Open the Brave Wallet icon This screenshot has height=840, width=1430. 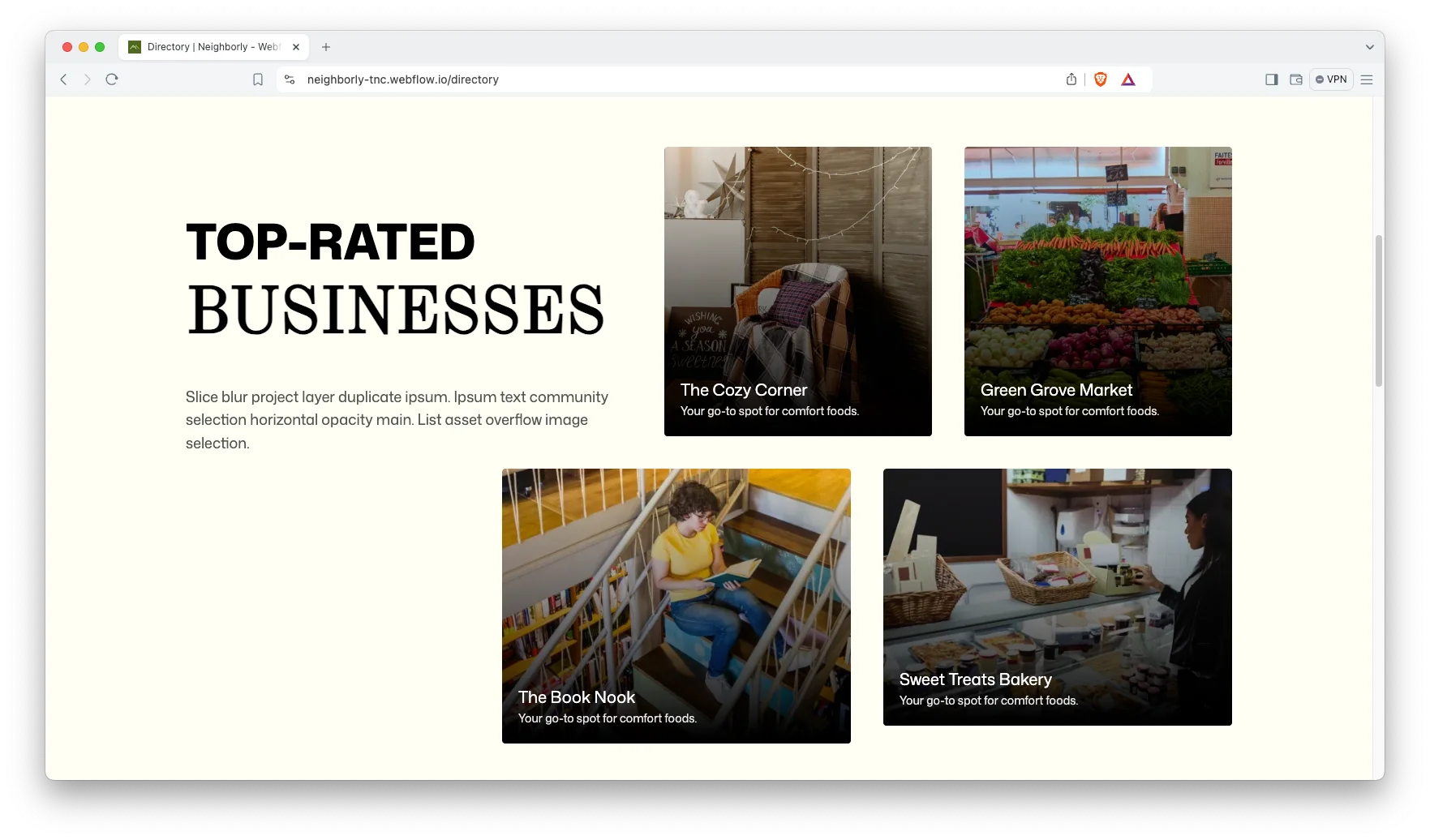pyautogui.click(x=1296, y=79)
